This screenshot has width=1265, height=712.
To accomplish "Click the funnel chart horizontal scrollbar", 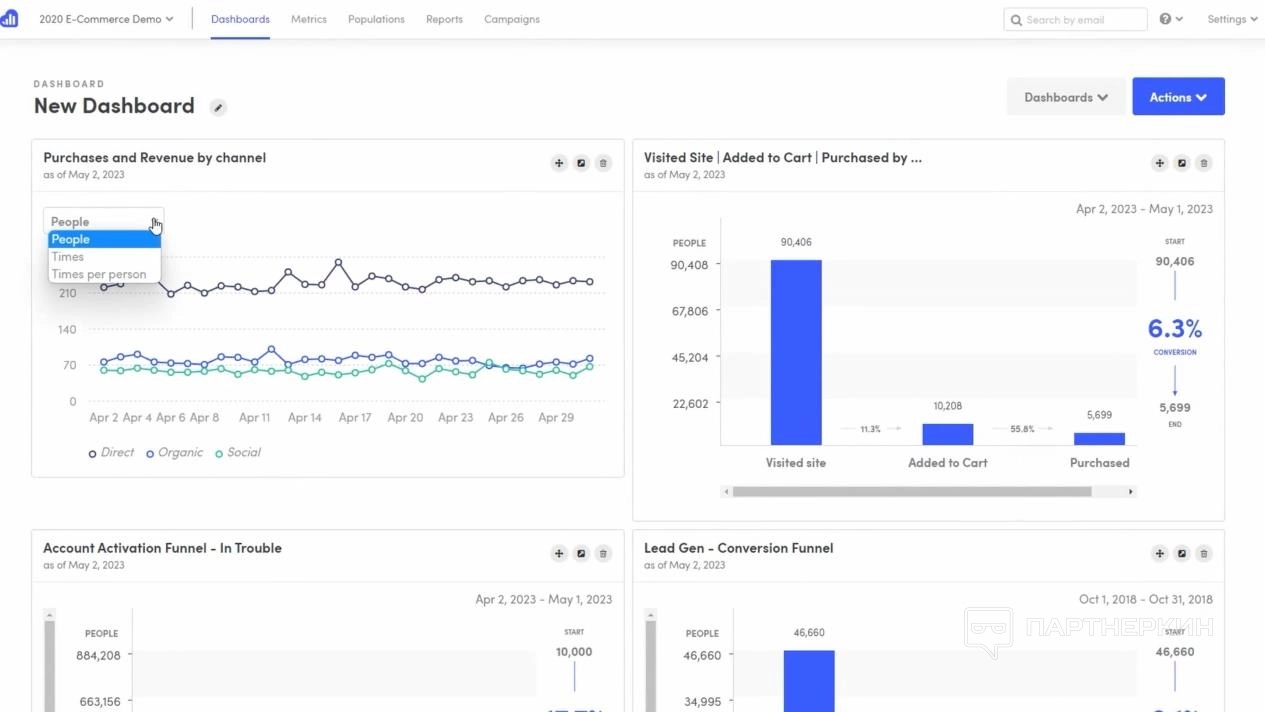I will (x=911, y=492).
